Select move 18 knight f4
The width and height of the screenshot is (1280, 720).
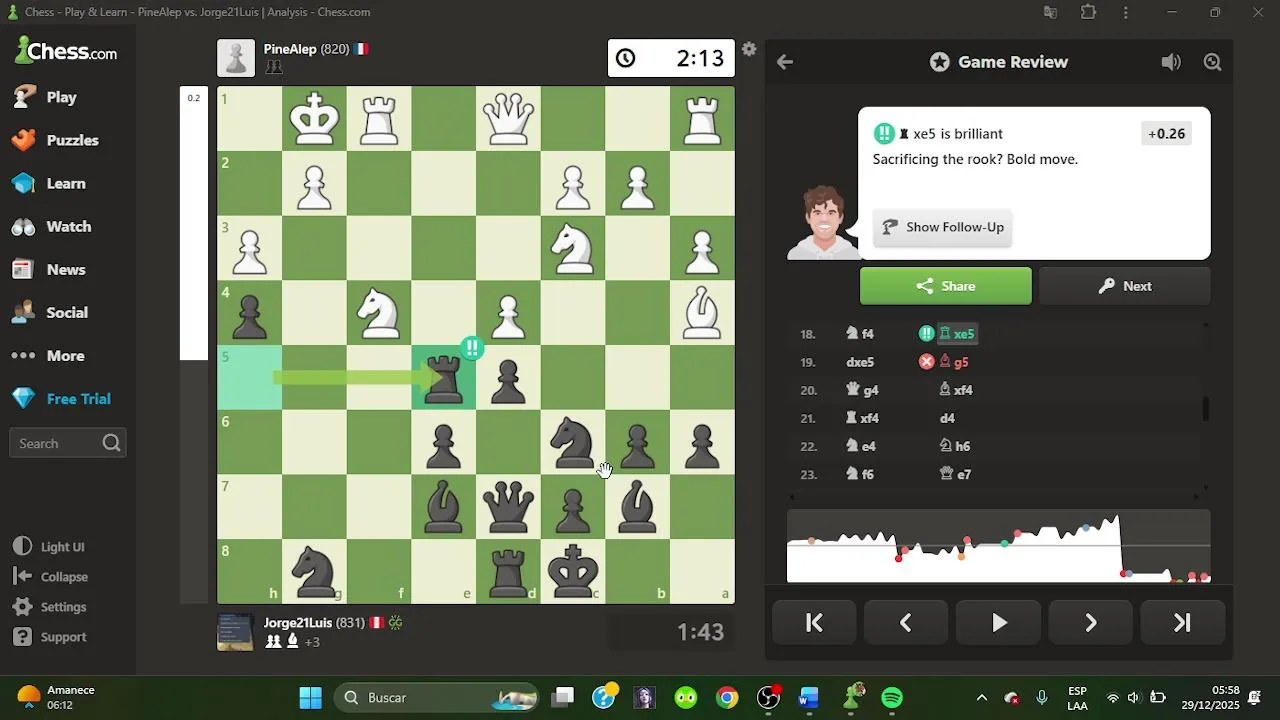tap(860, 334)
